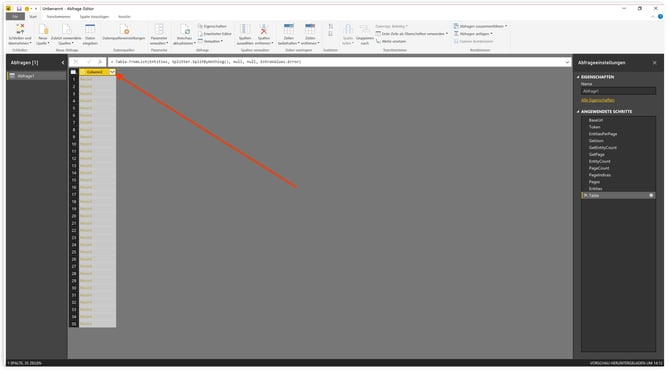Viewport: 670px width, 374px height.
Task: Select GetPage step
Action: coord(618,154)
